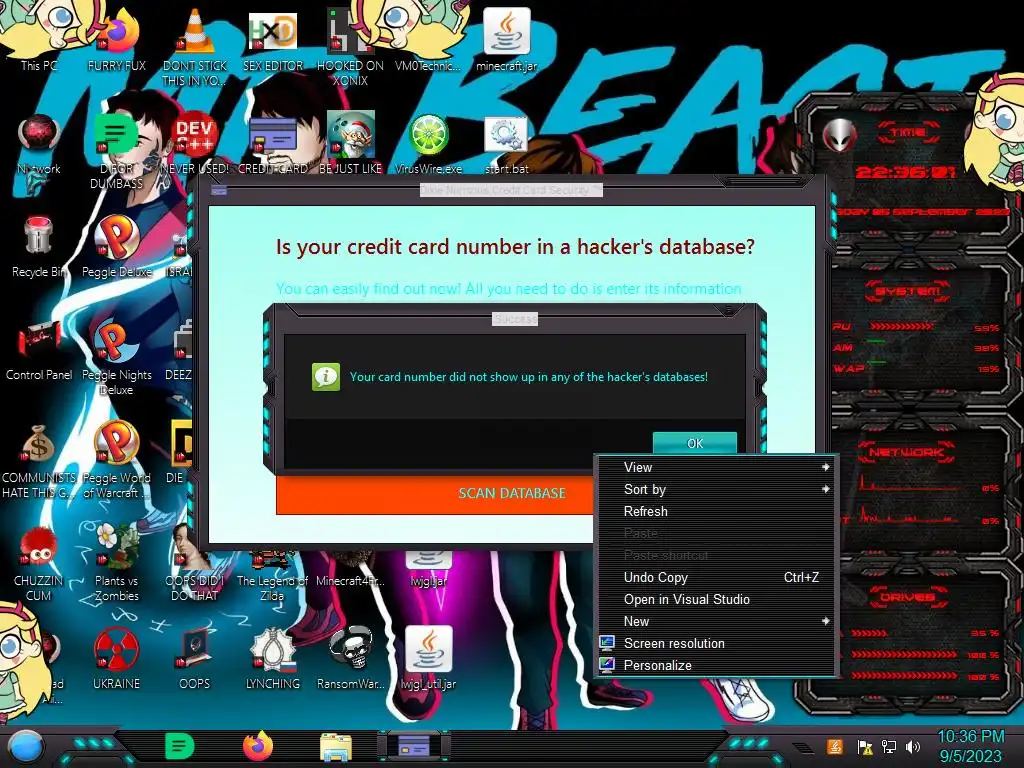Open the Action Center flag tray icon
The width and height of the screenshot is (1024, 768).
point(865,746)
